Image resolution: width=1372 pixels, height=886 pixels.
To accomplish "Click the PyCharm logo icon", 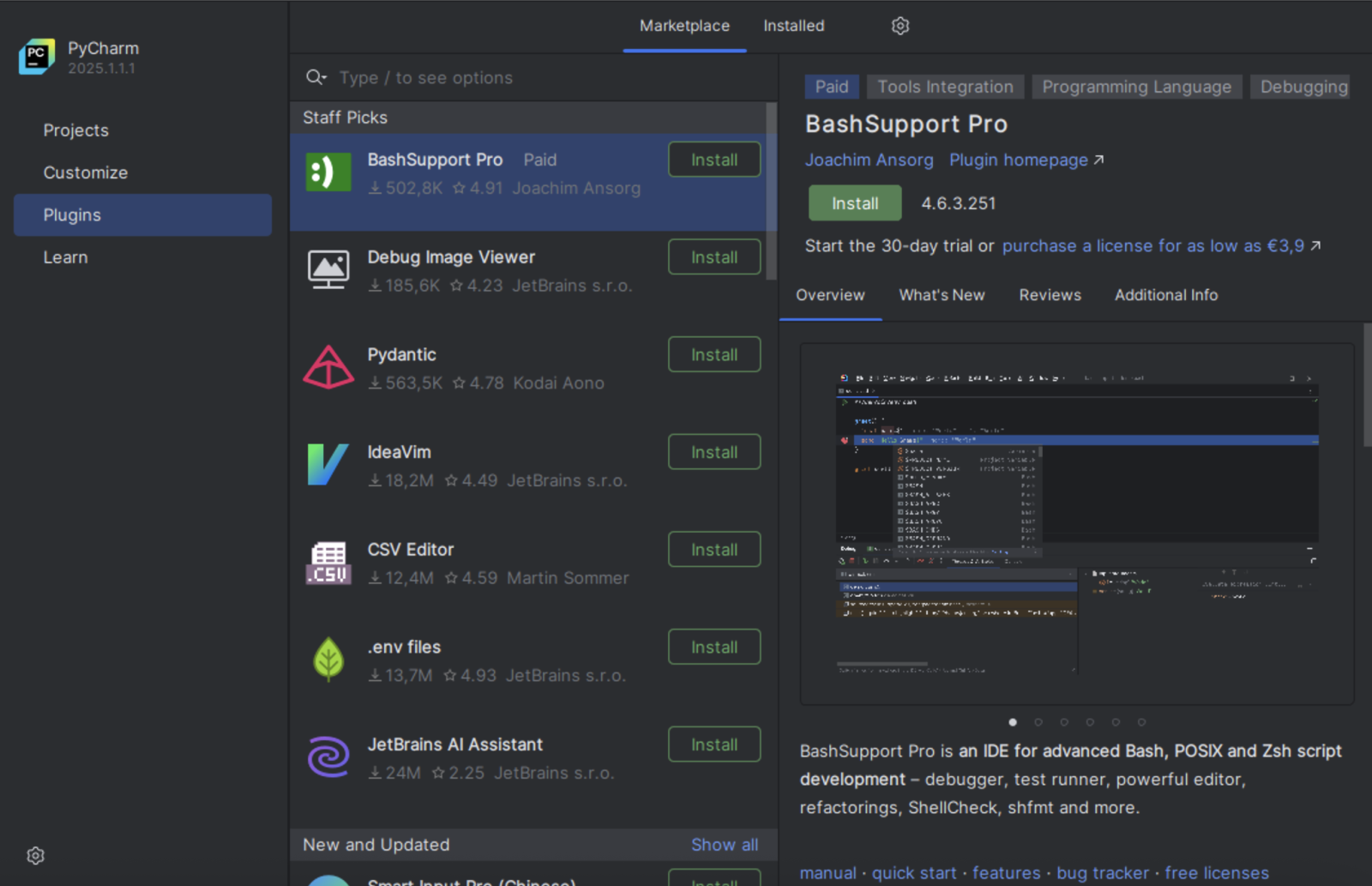I will point(37,57).
